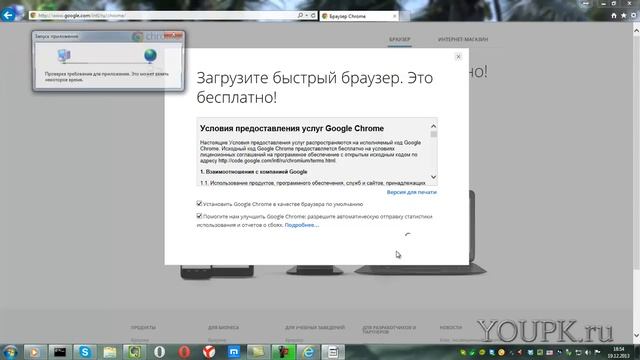Click the Условия предоставления услуг Google Chrome heading
This screenshot has height=360, width=640.
pyautogui.click(x=292, y=129)
